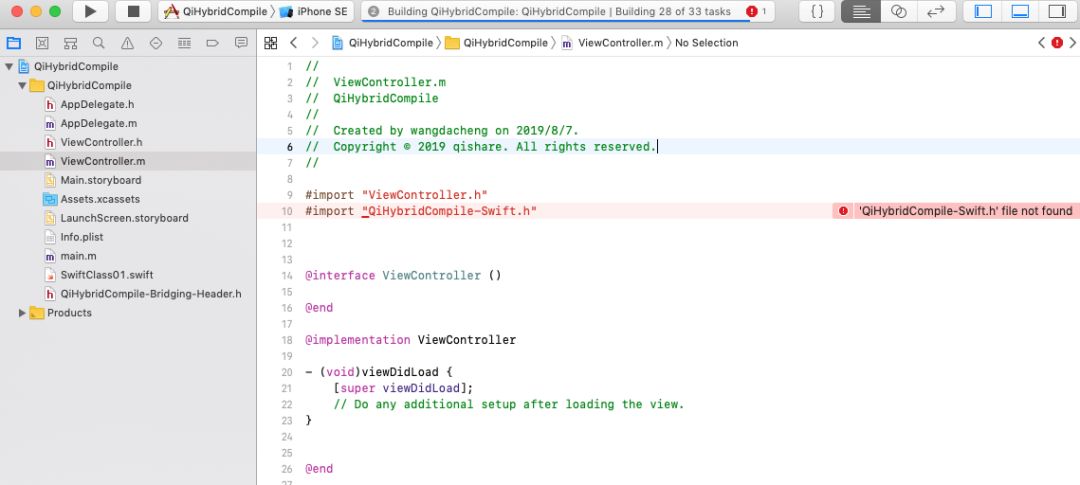Click the Stop build button
1080x485 pixels.
134,12
